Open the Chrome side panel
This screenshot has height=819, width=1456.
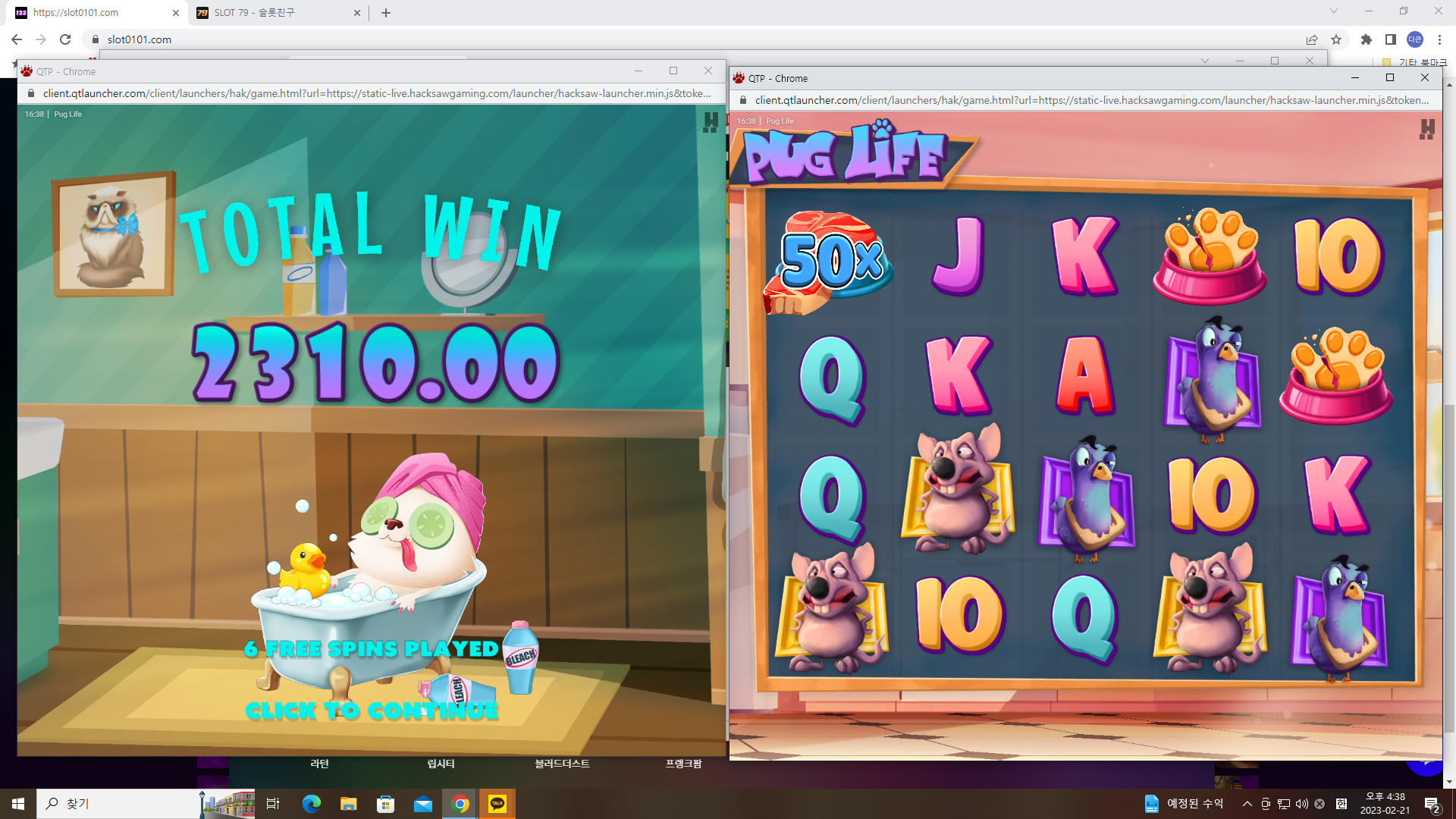1391,39
